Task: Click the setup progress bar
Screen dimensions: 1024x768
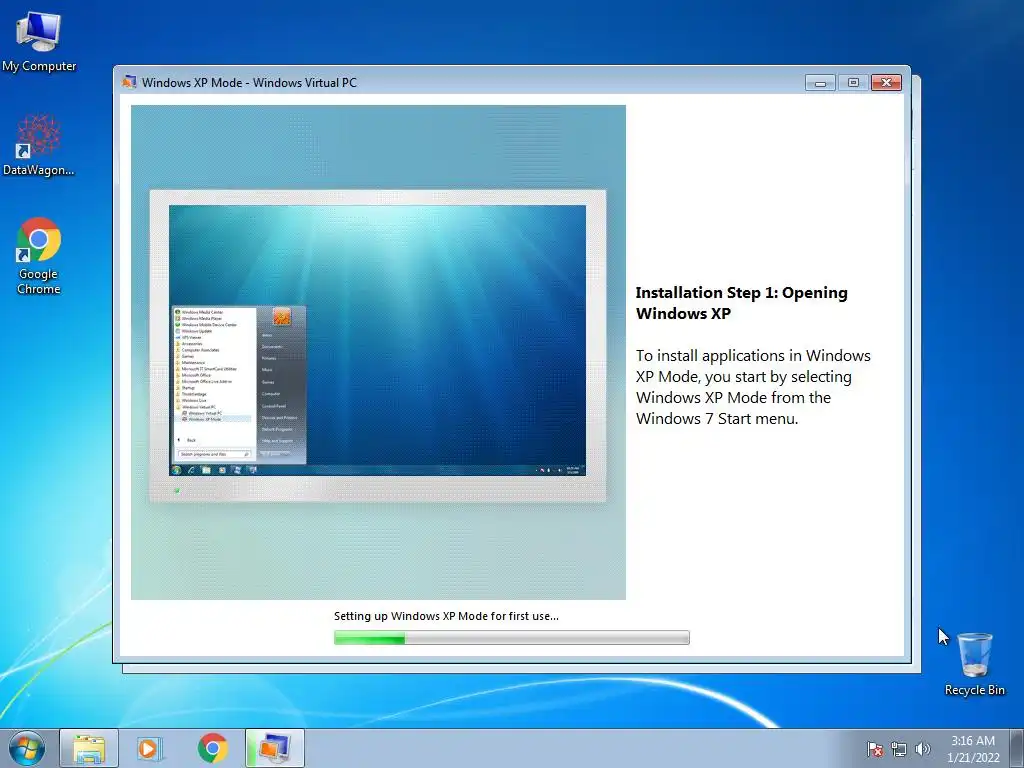Action: tap(511, 637)
